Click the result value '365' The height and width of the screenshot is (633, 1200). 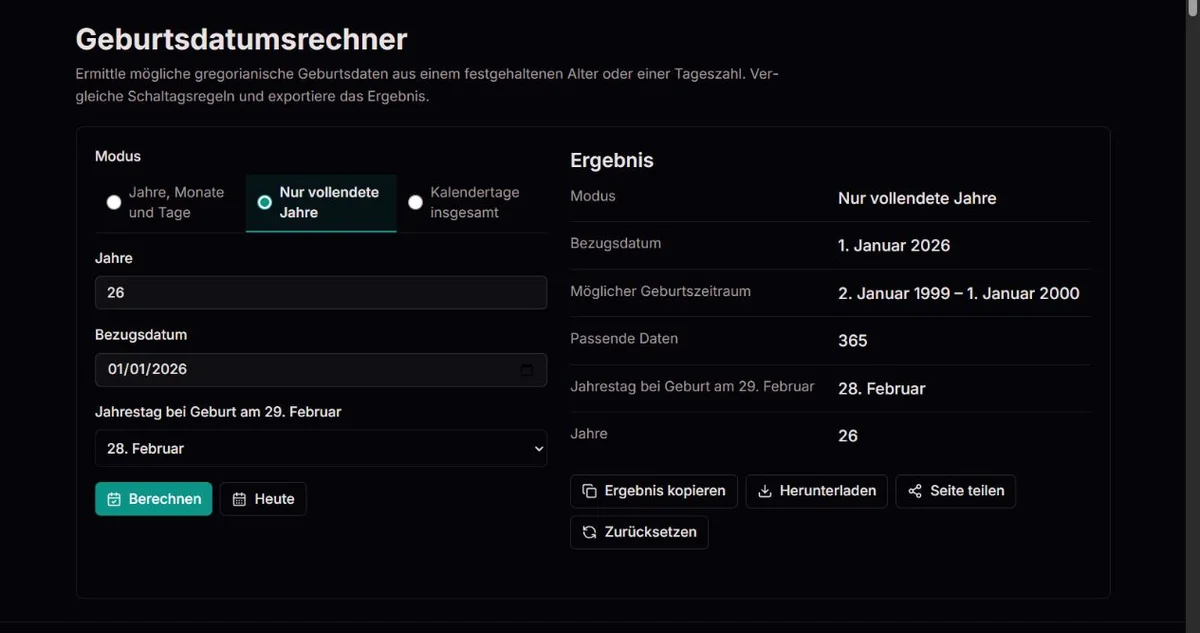[853, 341]
